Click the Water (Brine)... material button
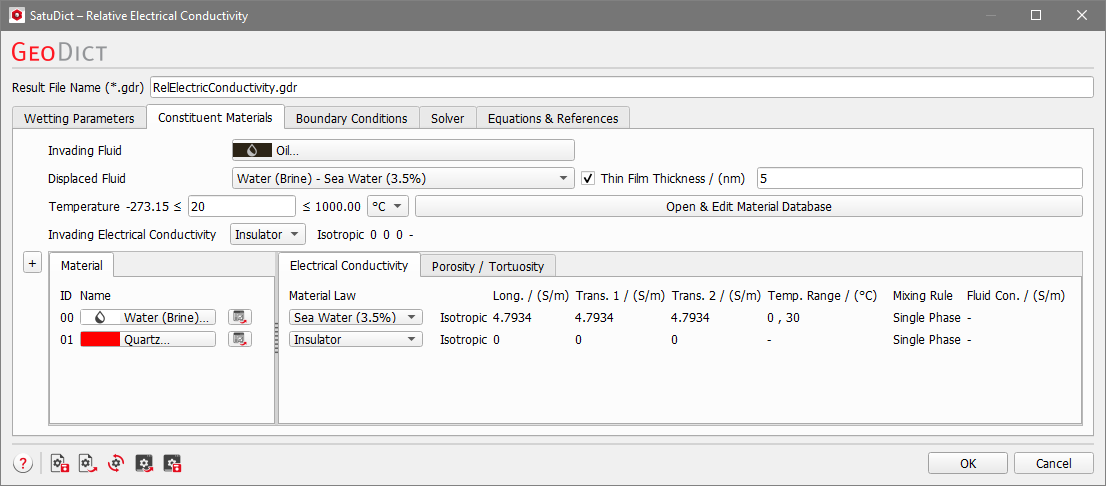This screenshot has width=1106, height=486. (147, 317)
